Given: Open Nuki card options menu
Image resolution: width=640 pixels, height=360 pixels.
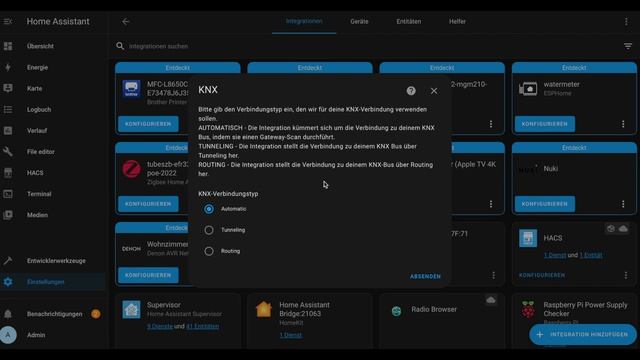Looking at the screenshot, I should pyautogui.click(x=623, y=204).
